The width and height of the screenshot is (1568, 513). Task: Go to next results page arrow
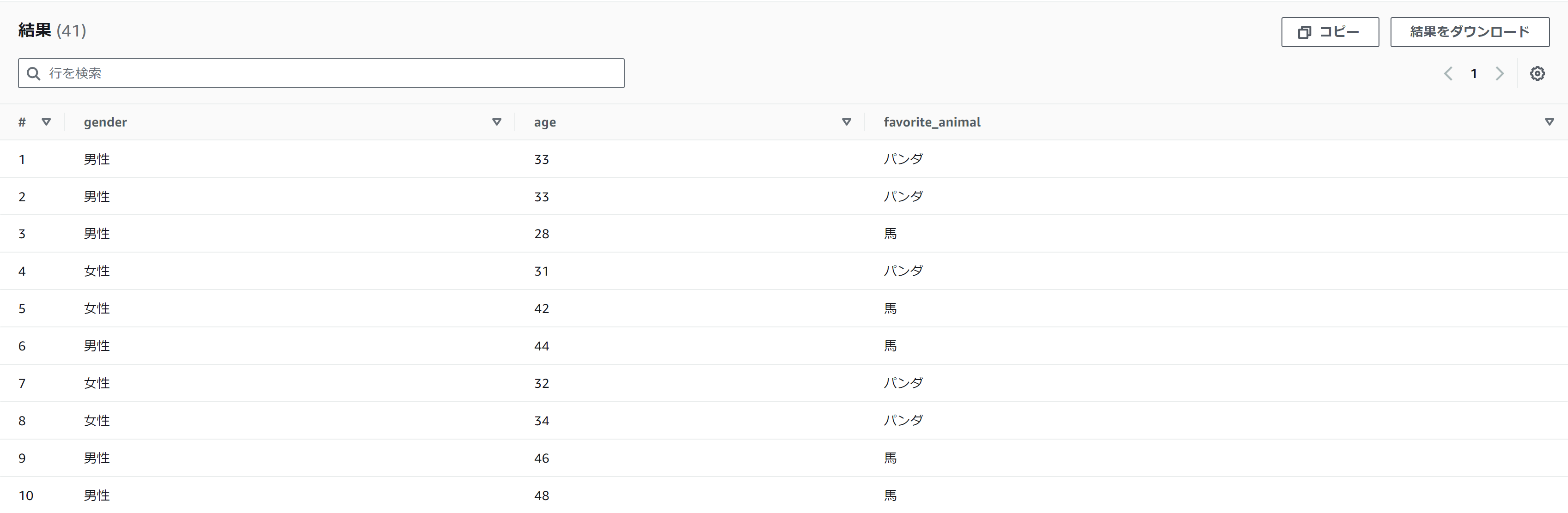pos(1500,73)
